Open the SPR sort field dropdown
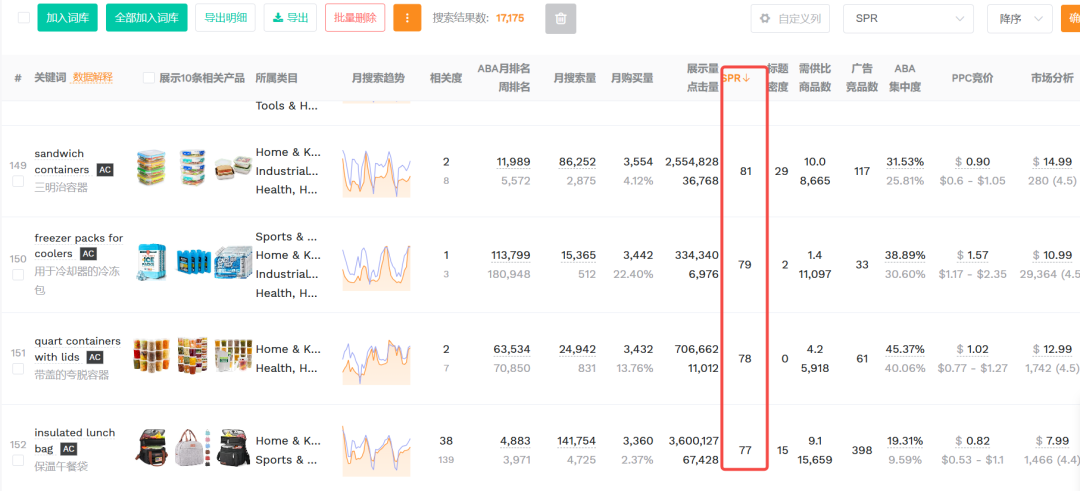This screenshot has width=1080, height=491. pyautogui.click(x=908, y=18)
